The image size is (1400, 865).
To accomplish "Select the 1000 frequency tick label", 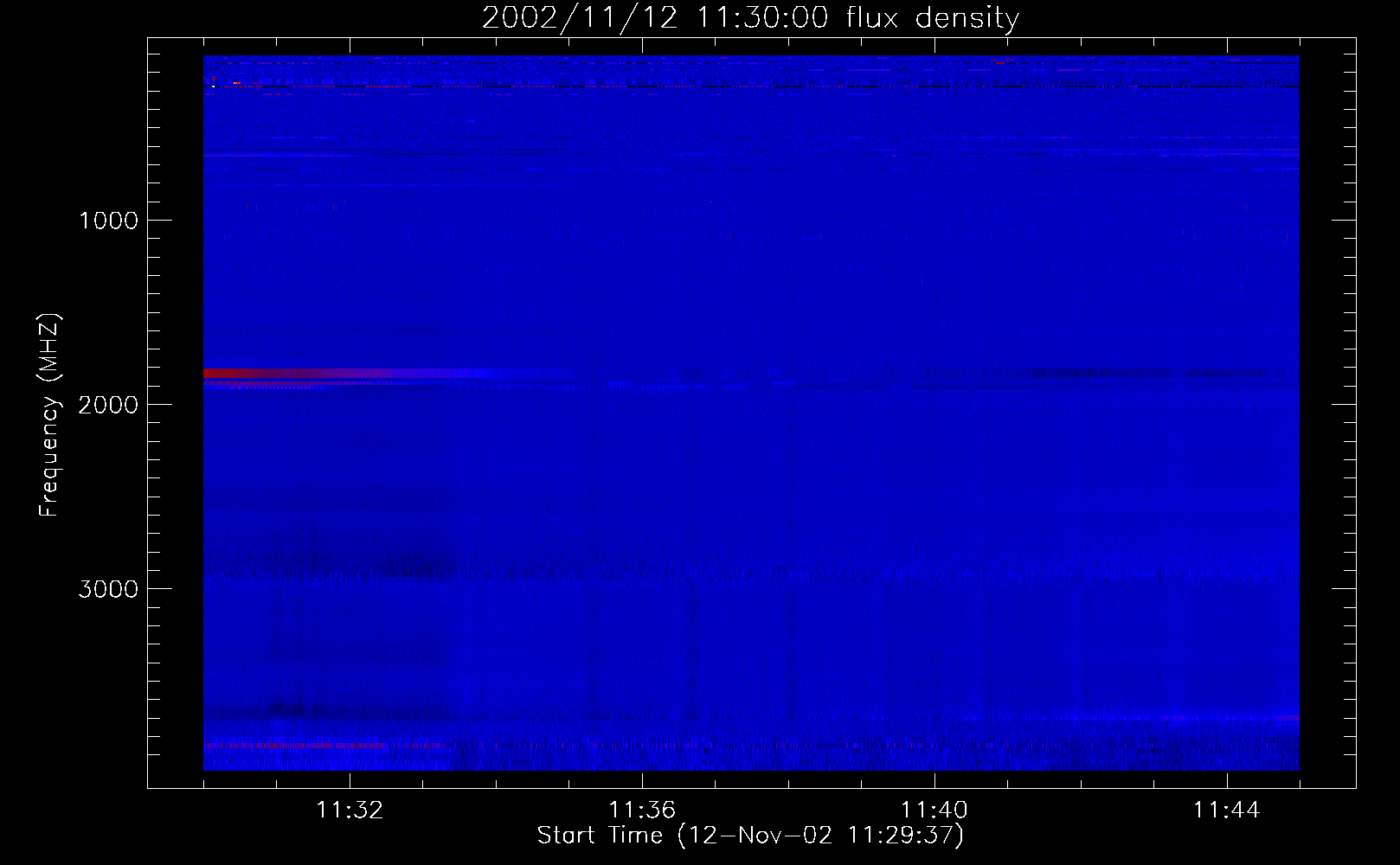I will 108,221.
